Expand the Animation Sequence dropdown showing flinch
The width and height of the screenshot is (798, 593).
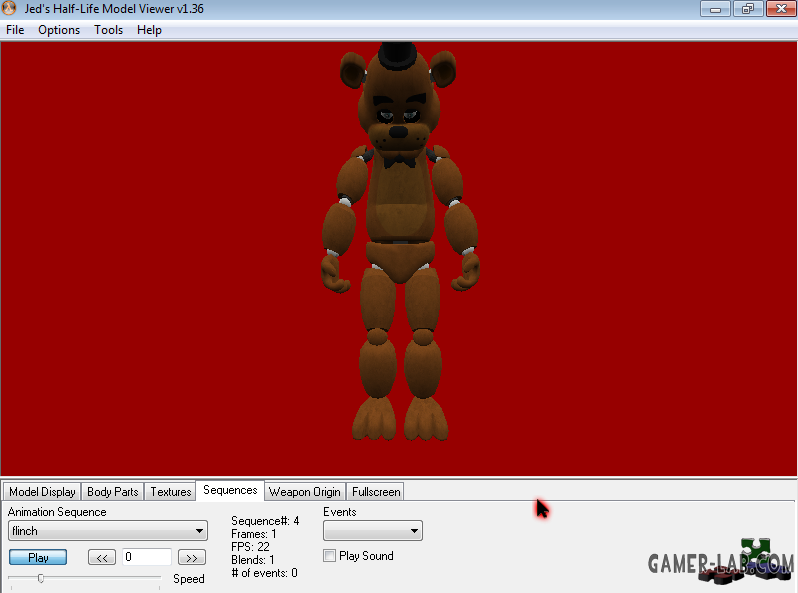tap(108, 531)
